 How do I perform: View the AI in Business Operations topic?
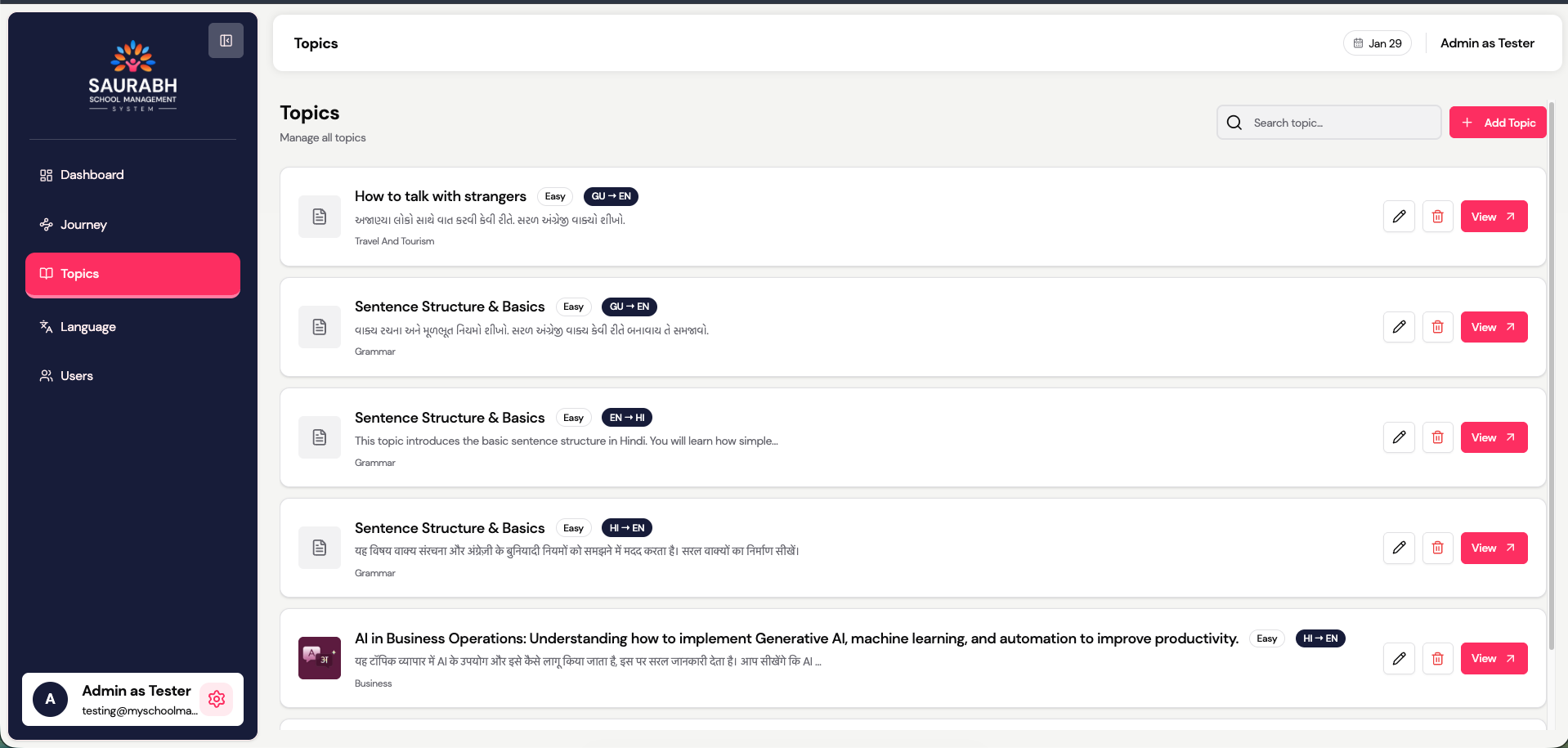[1494, 658]
